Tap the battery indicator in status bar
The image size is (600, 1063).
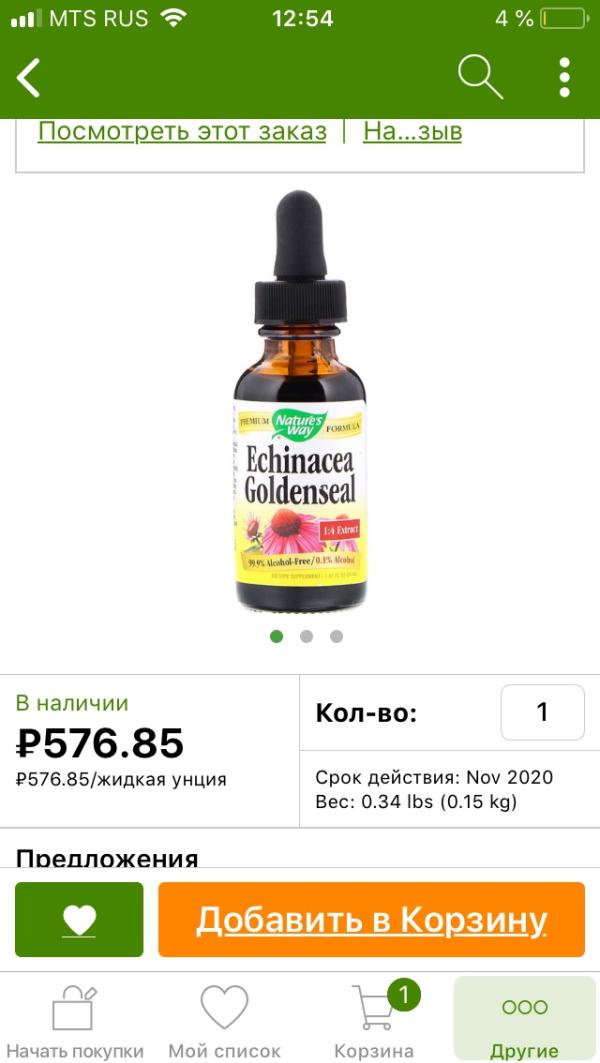point(564,18)
